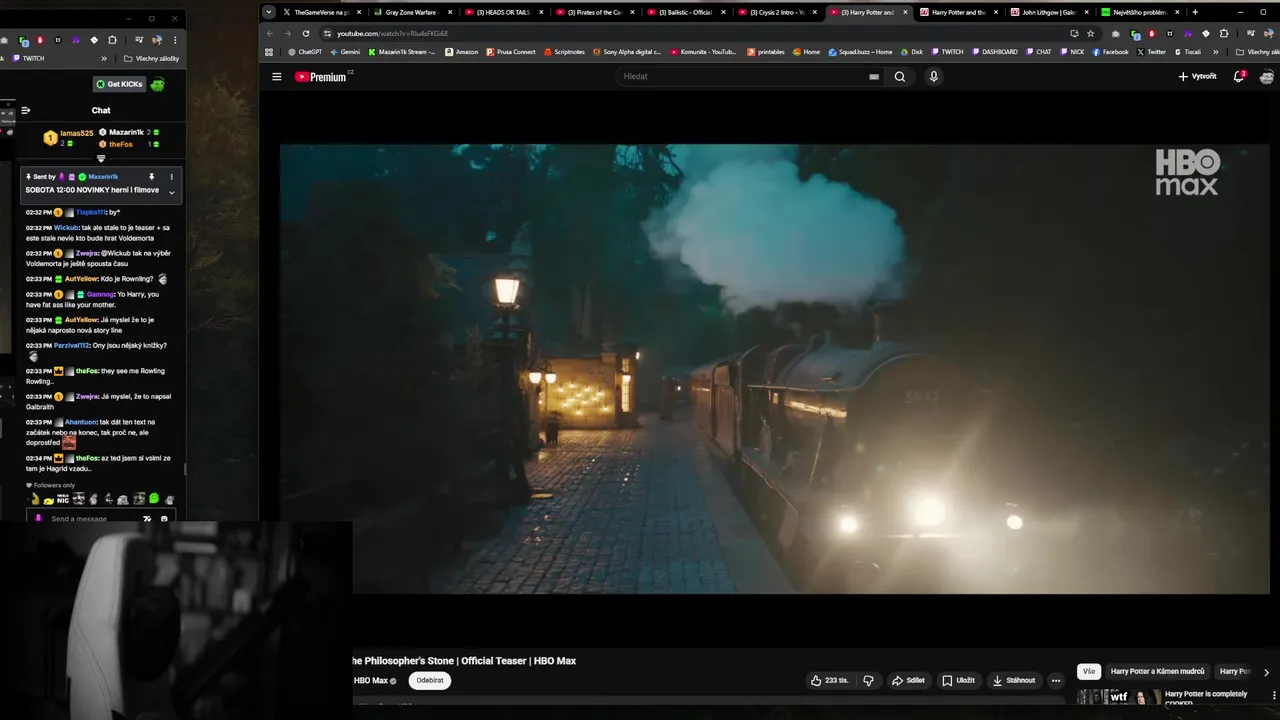
Task: Reload the YouTube page
Action: pos(306,33)
